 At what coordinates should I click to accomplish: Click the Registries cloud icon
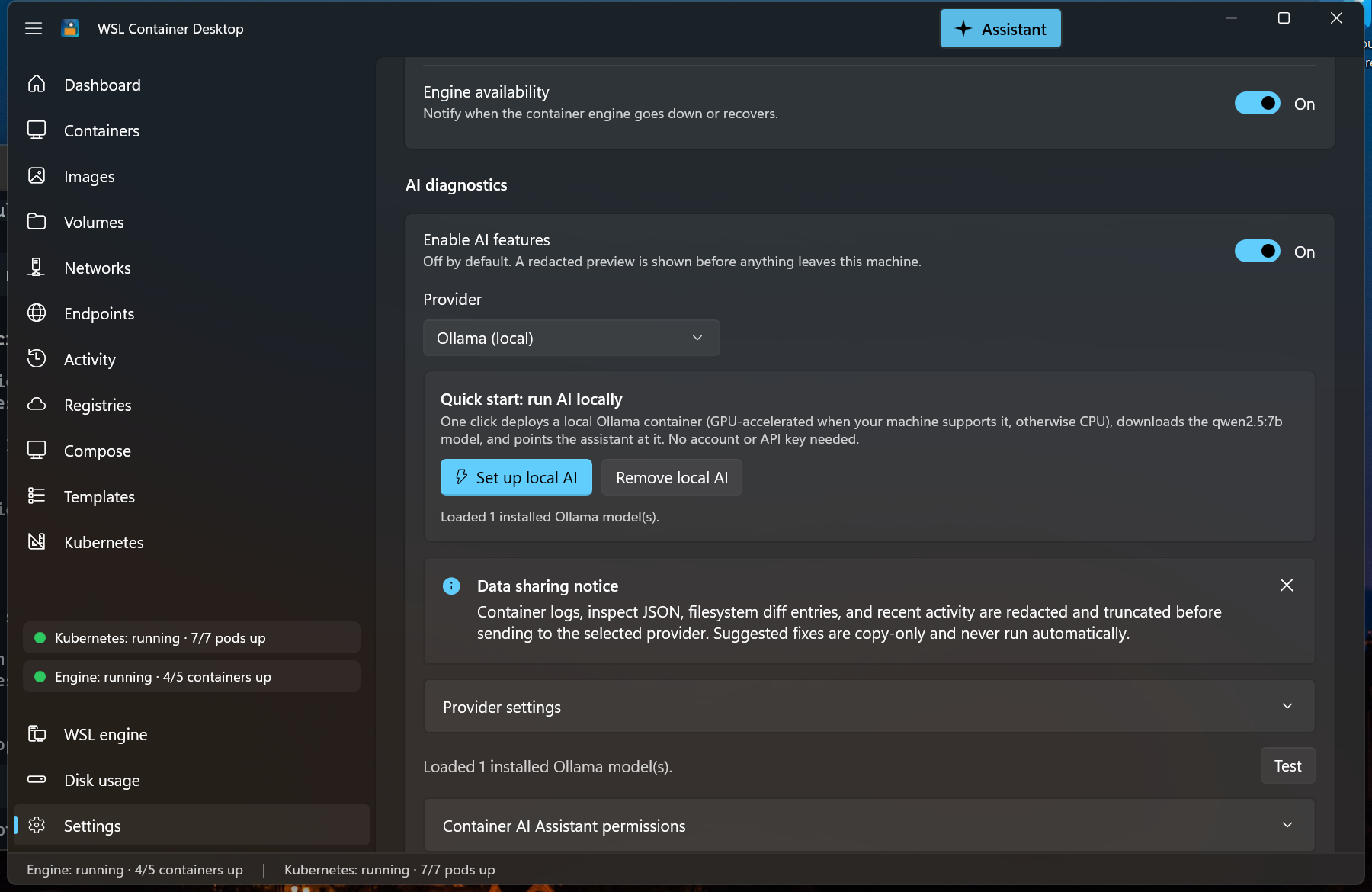[x=37, y=404]
